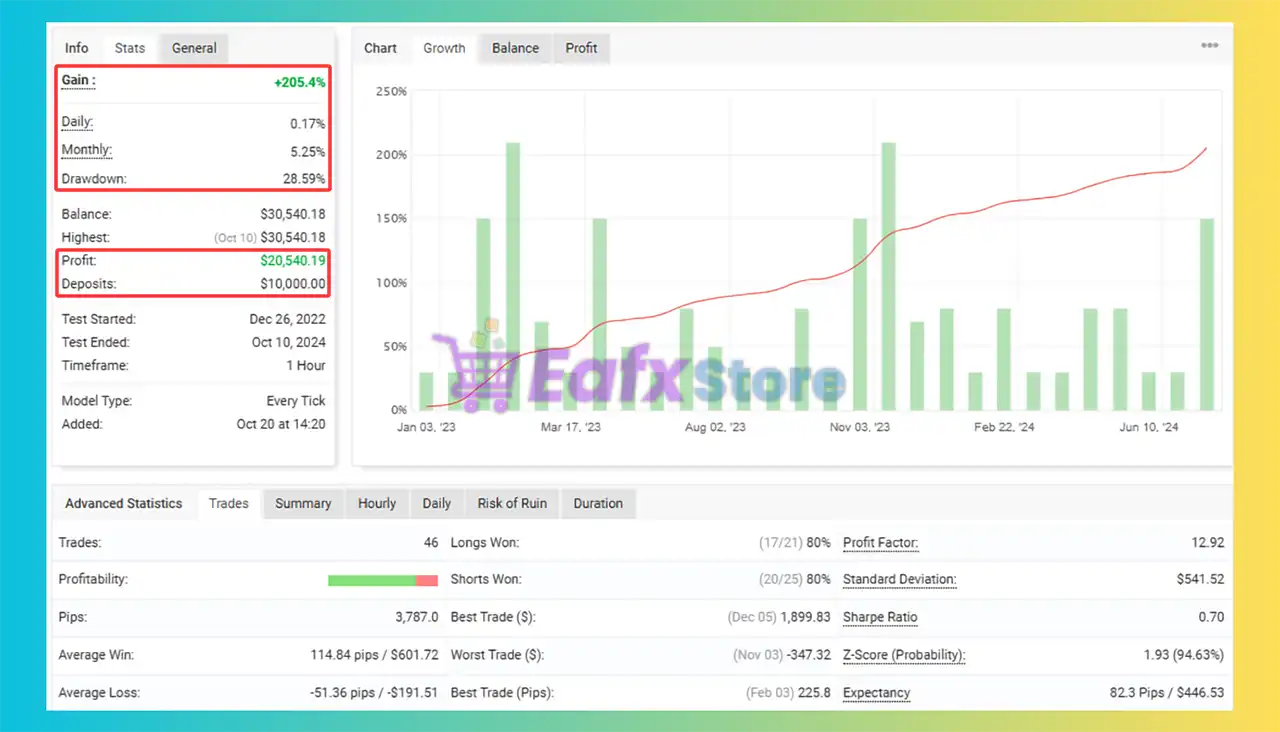Click the Expectancy label
Image resolution: width=1280 pixels, height=732 pixels.
(x=876, y=693)
